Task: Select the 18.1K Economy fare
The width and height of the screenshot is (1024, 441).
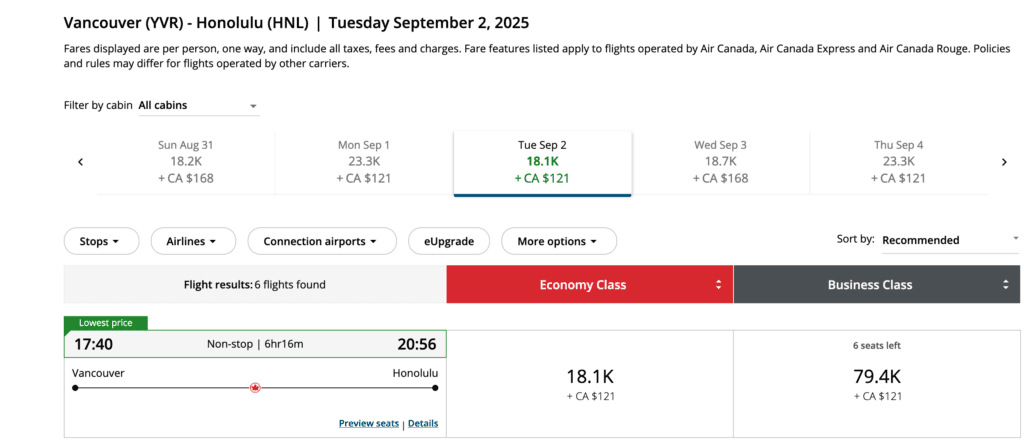Action: 590,384
